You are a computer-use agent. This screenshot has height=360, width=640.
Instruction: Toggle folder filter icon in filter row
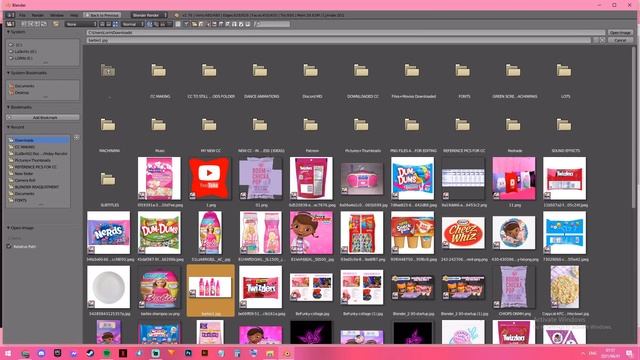(x=194, y=24)
